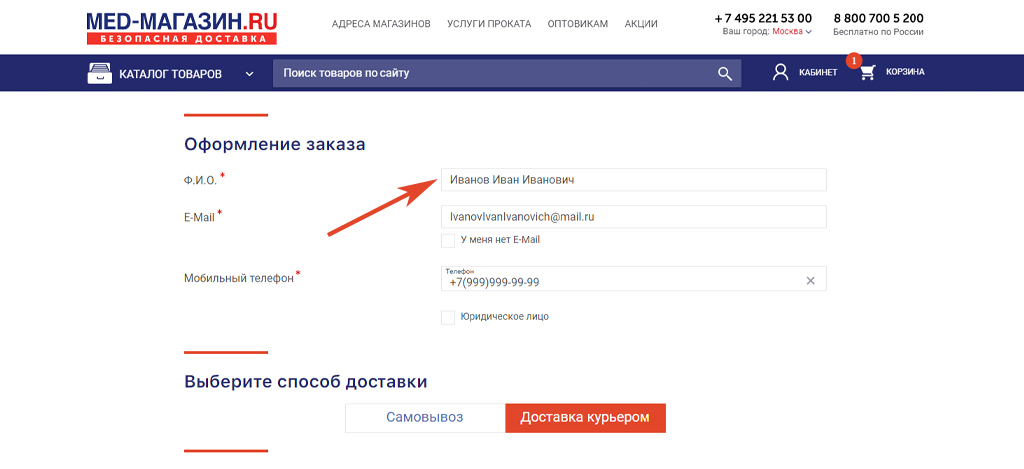This screenshot has height=469, width=1024.
Task: Check the 'У меня нет E-Mail' box
Action: [x=448, y=240]
